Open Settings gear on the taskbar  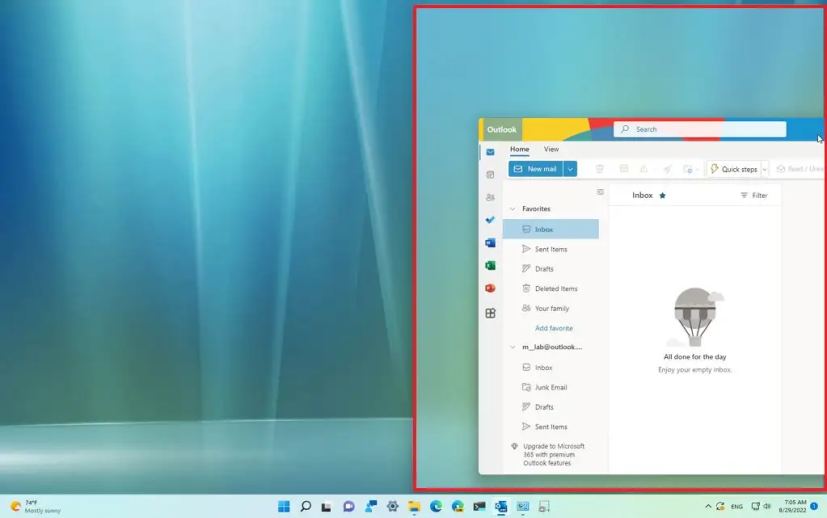coord(392,506)
